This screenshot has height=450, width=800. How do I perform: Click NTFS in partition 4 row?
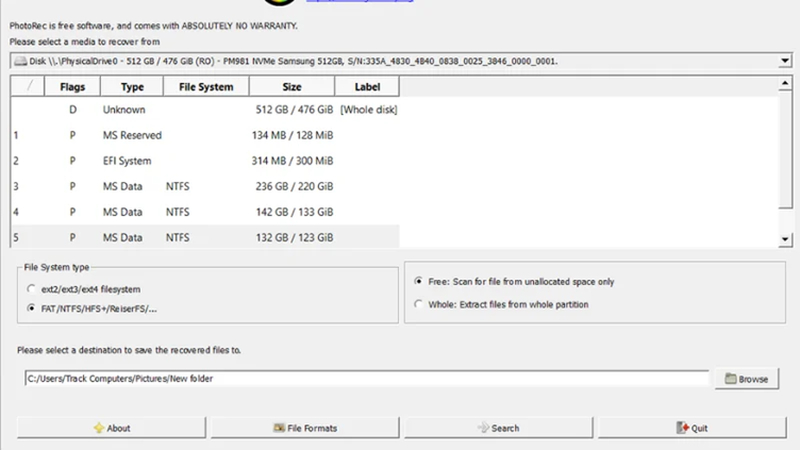click(x=178, y=212)
